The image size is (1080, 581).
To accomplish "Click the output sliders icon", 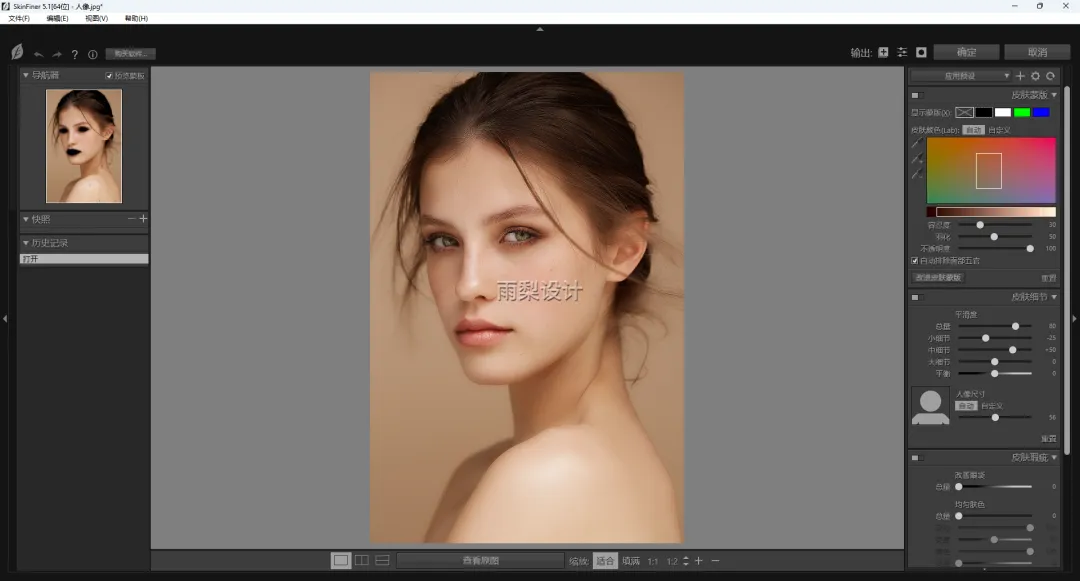I will (x=902, y=52).
